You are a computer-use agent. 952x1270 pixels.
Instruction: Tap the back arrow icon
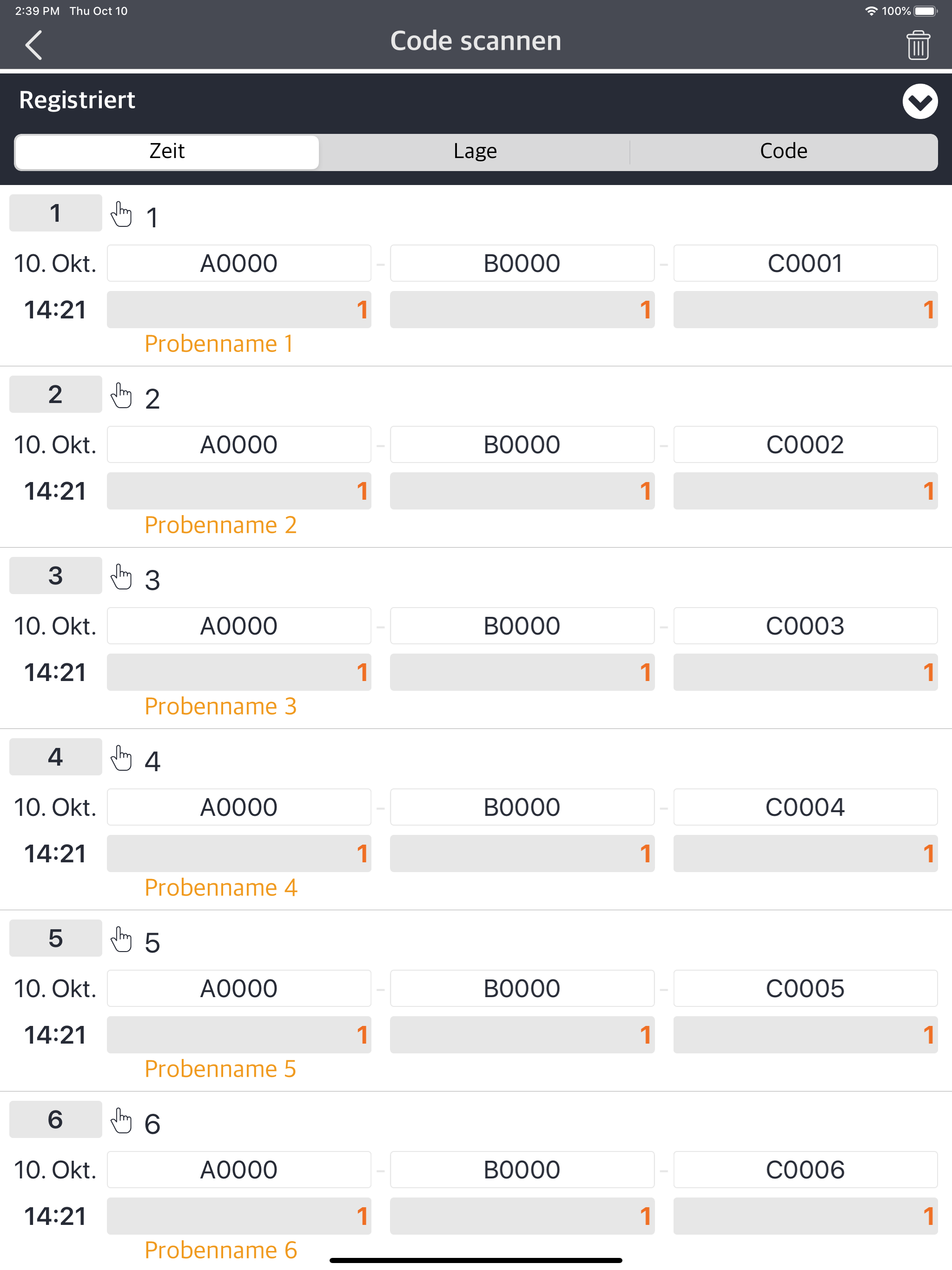point(34,45)
